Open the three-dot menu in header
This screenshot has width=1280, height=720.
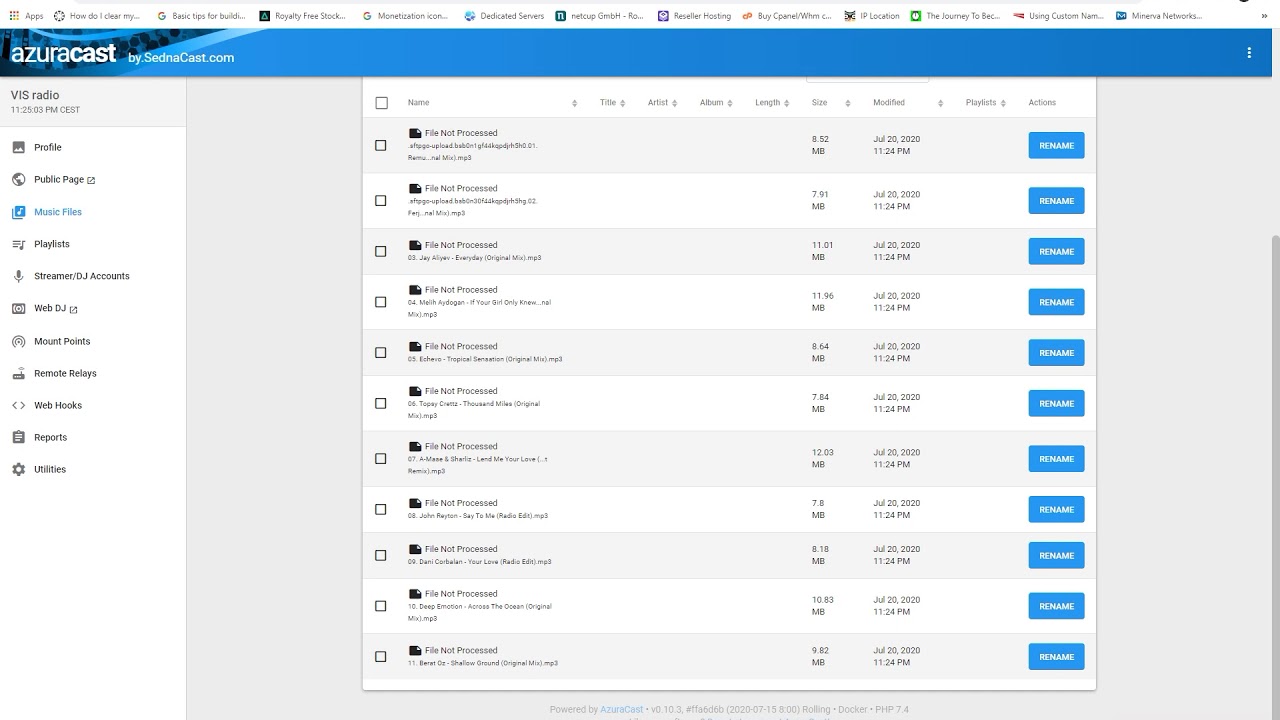(1249, 53)
